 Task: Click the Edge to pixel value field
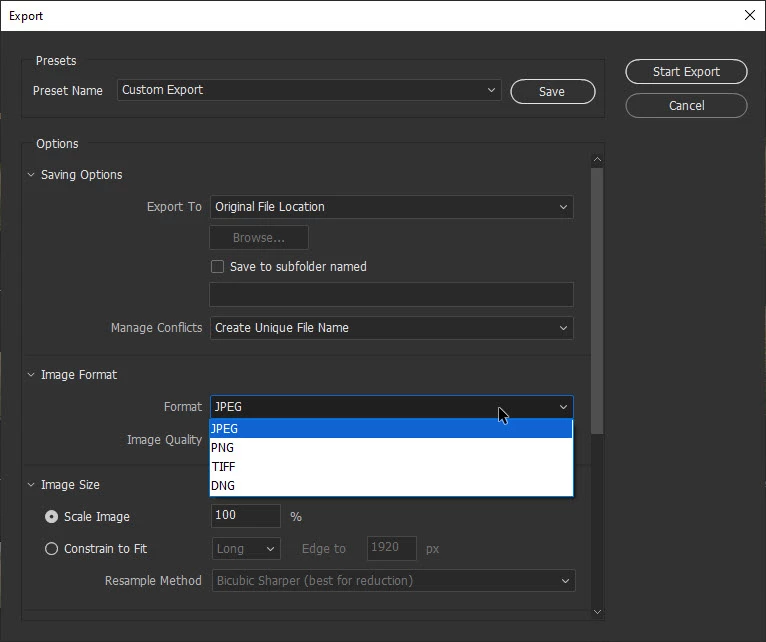coord(392,548)
